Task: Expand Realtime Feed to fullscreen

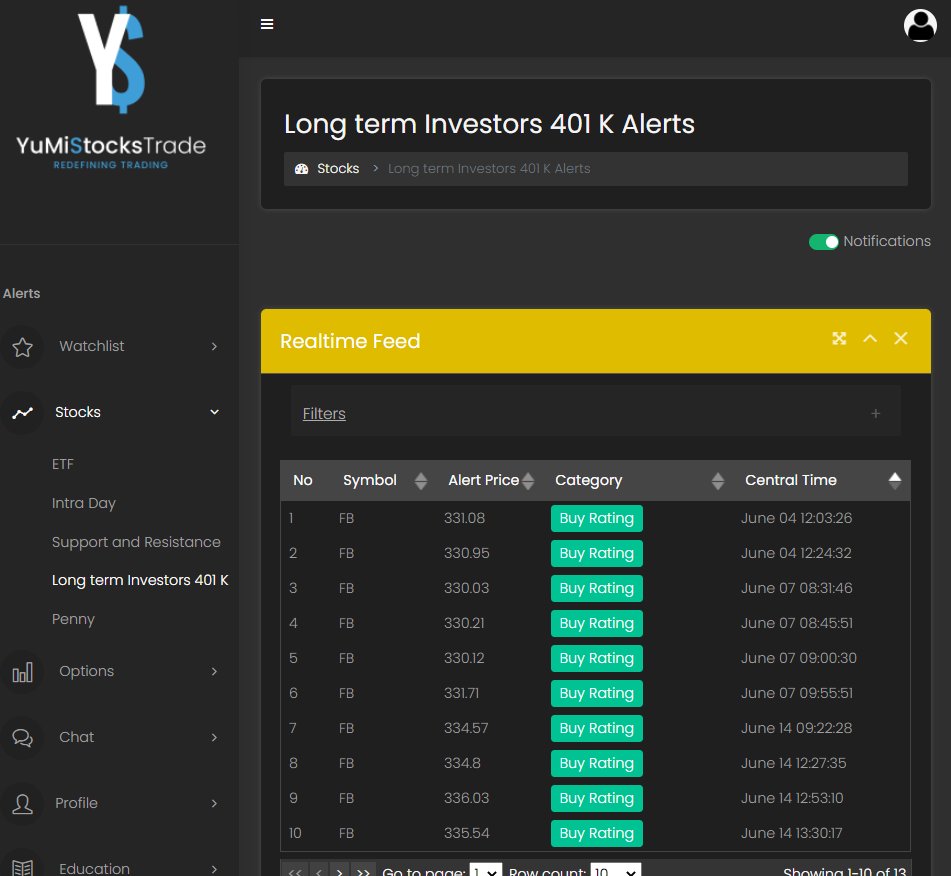Action: point(839,339)
